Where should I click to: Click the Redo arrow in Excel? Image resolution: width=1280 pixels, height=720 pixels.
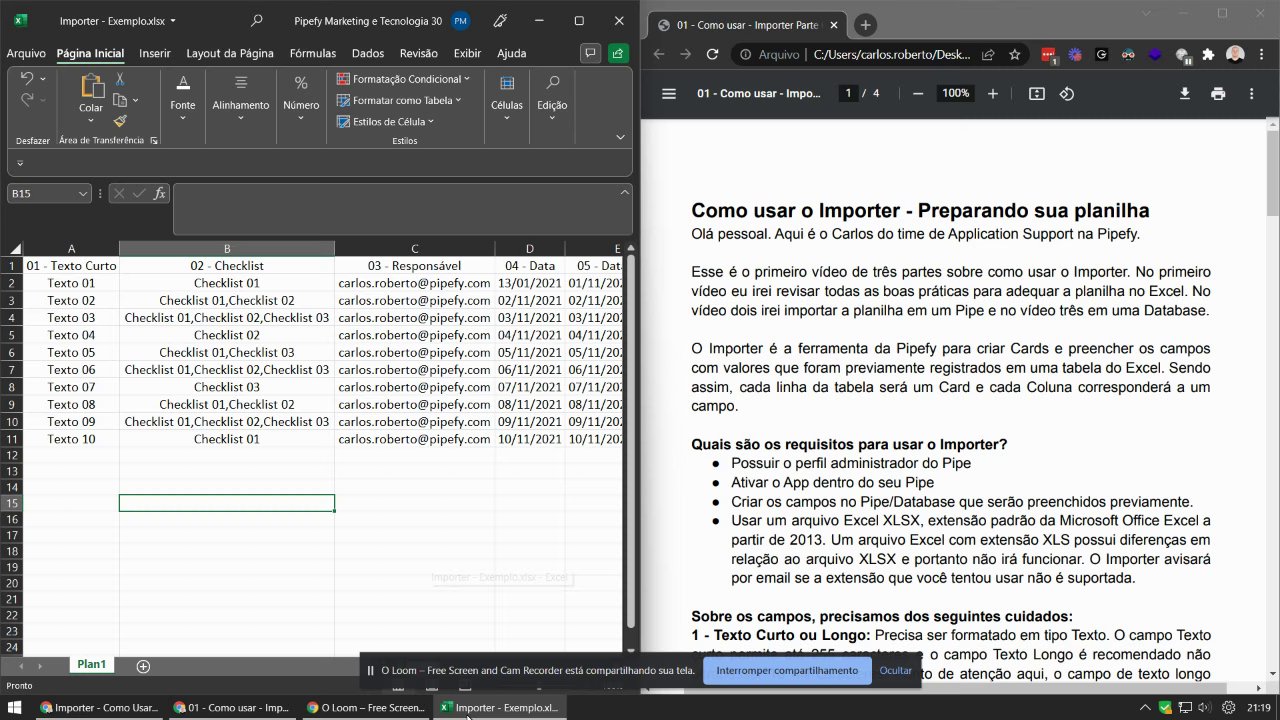(x=27, y=99)
